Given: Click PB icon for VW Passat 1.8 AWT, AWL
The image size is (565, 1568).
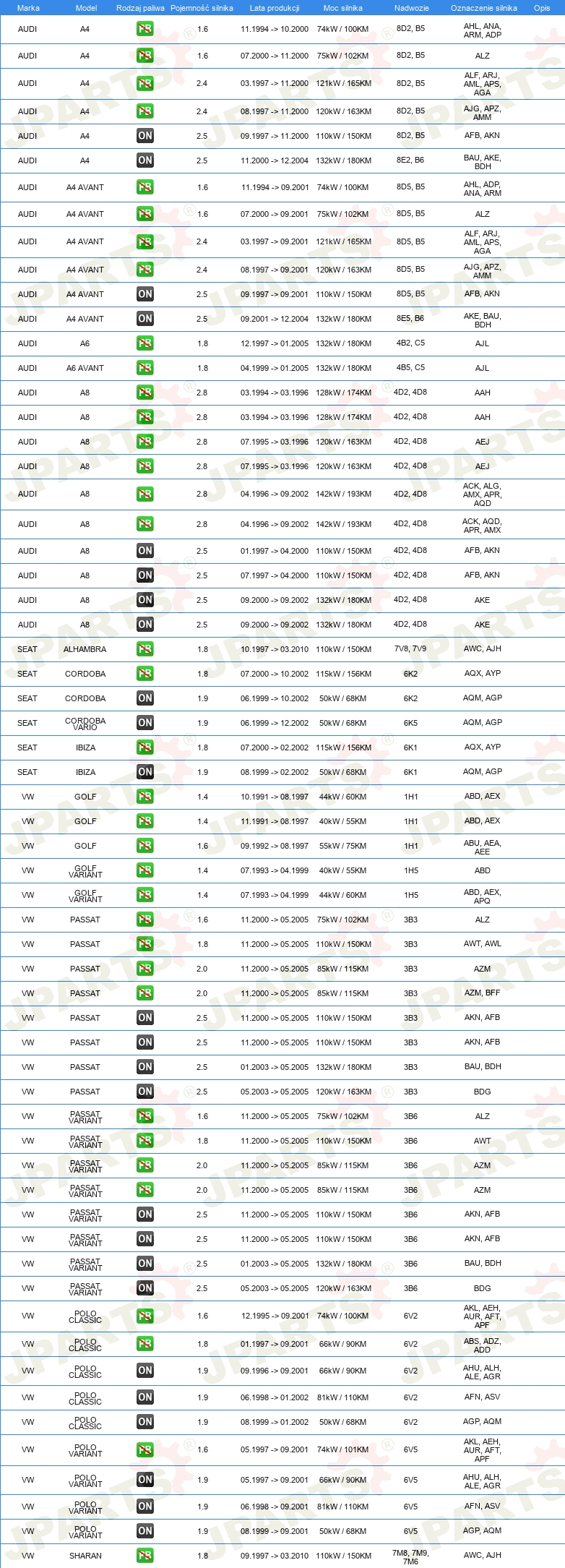Looking at the screenshot, I should (145, 944).
